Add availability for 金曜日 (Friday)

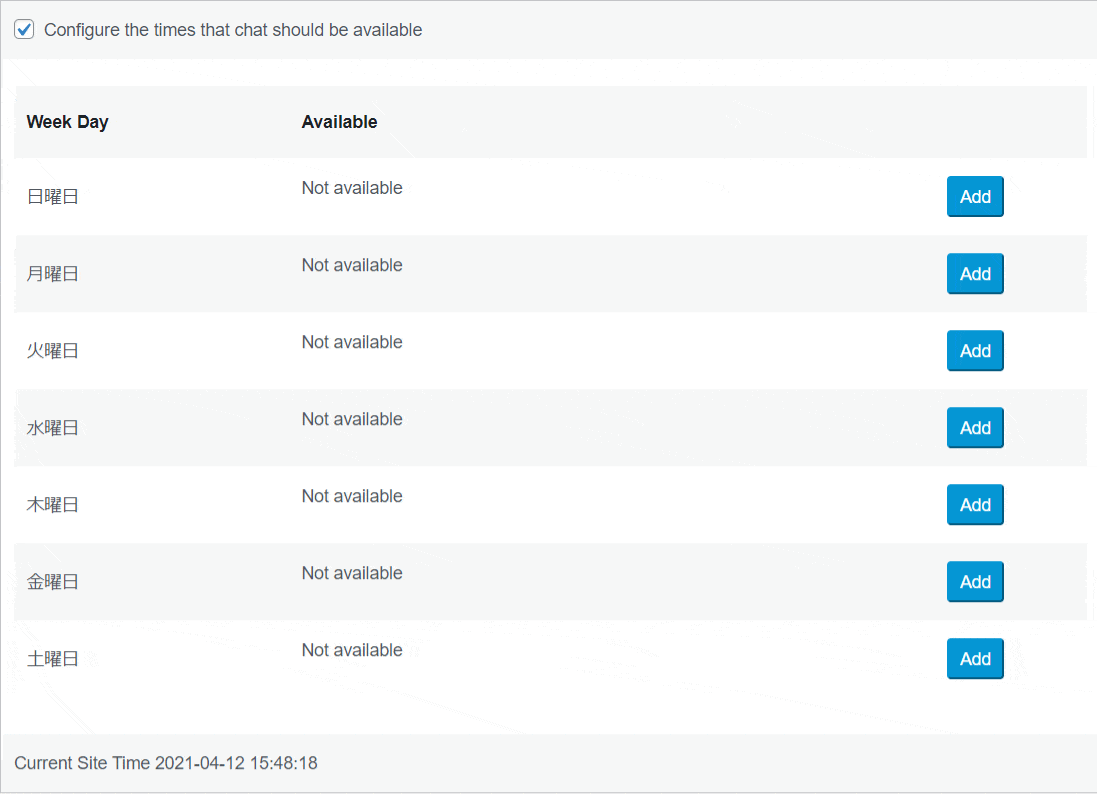[x=975, y=581]
